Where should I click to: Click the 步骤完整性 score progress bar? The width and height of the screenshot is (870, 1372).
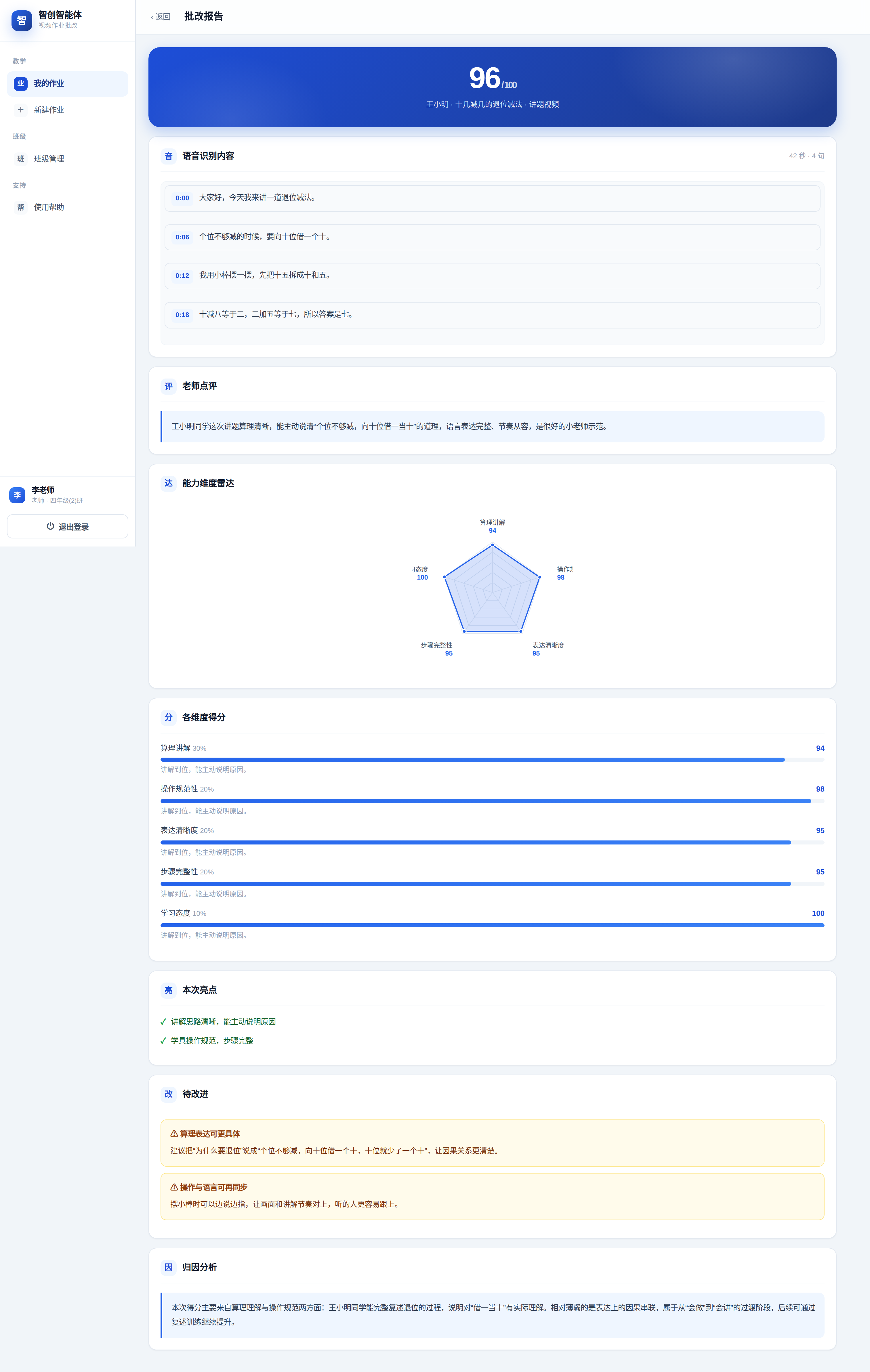tap(492, 884)
